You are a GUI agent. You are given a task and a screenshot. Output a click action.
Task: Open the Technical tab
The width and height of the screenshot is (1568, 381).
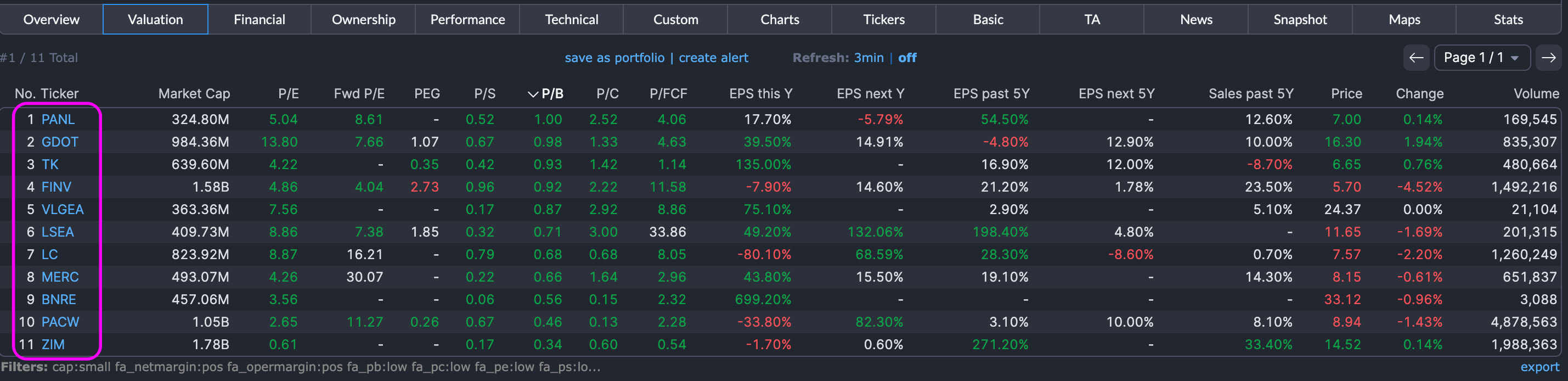[572, 19]
